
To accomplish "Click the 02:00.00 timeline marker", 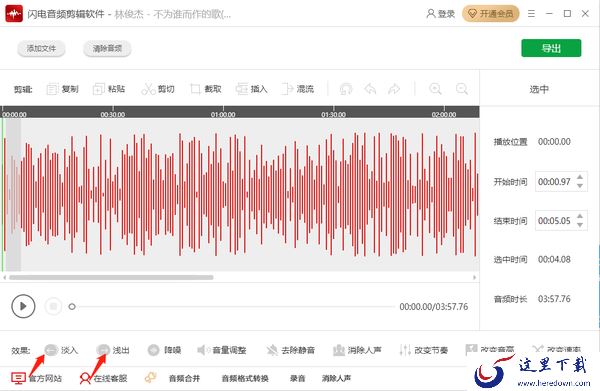I will [444, 114].
